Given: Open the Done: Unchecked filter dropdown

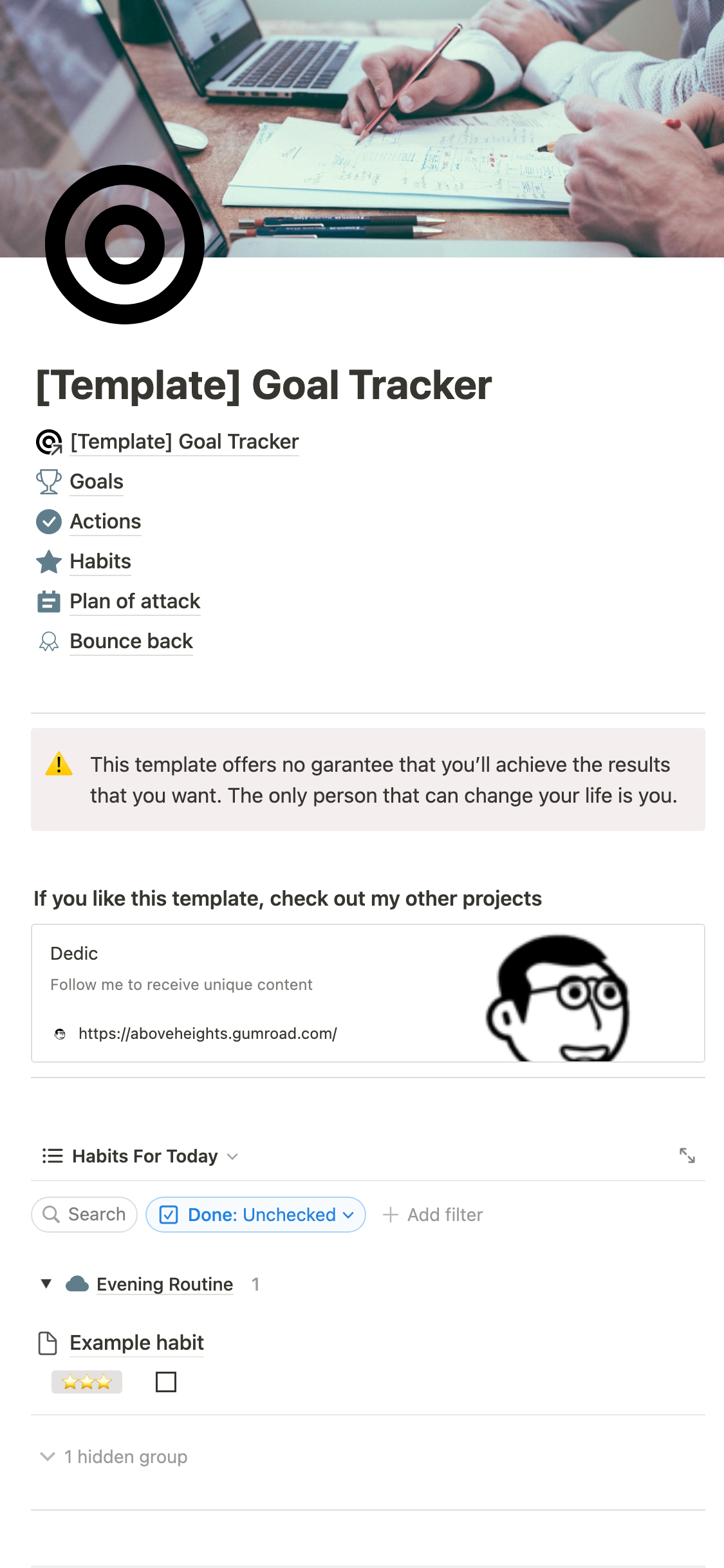Looking at the screenshot, I should pos(256,1215).
